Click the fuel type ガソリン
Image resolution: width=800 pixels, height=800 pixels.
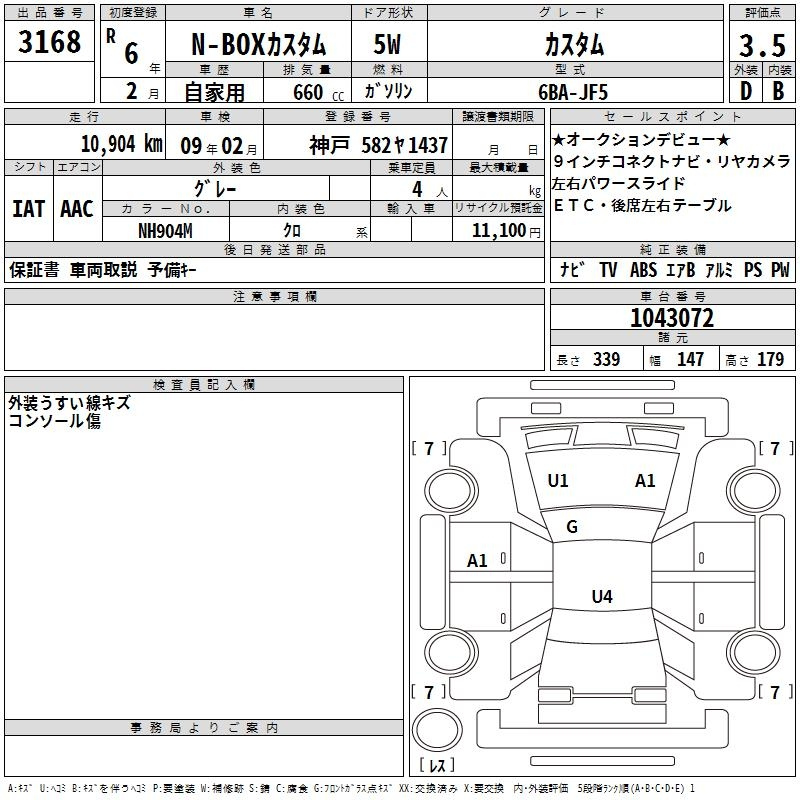tap(388, 91)
